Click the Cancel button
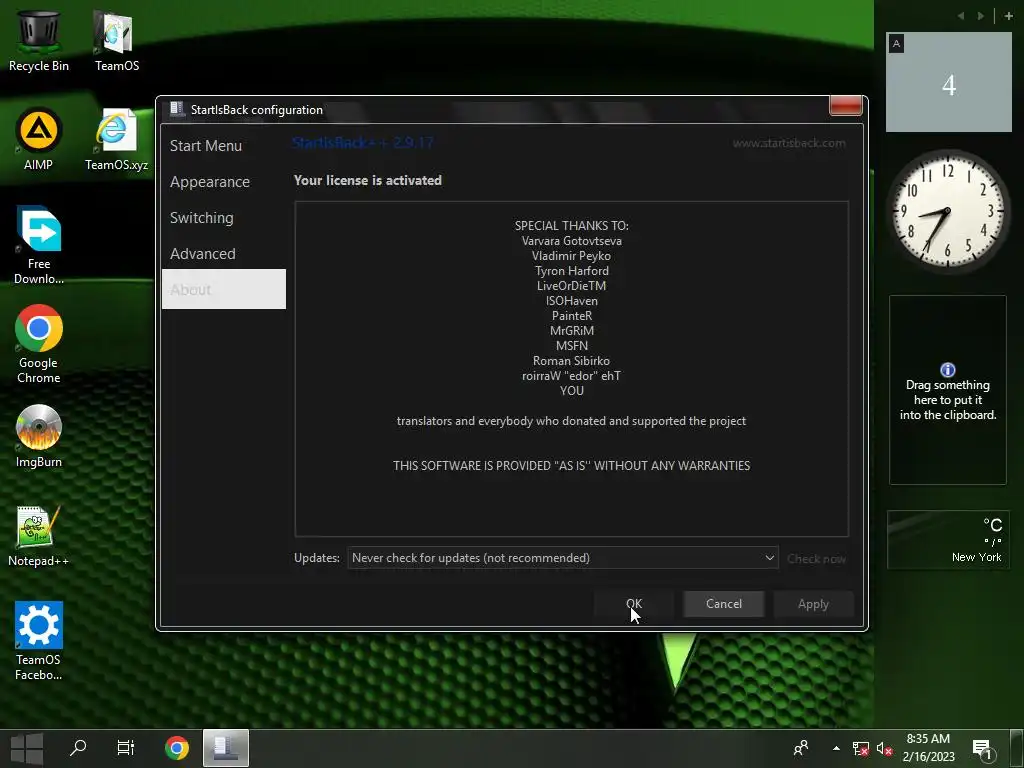This screenshot has height=768, width=1024. tap(724, 604)
